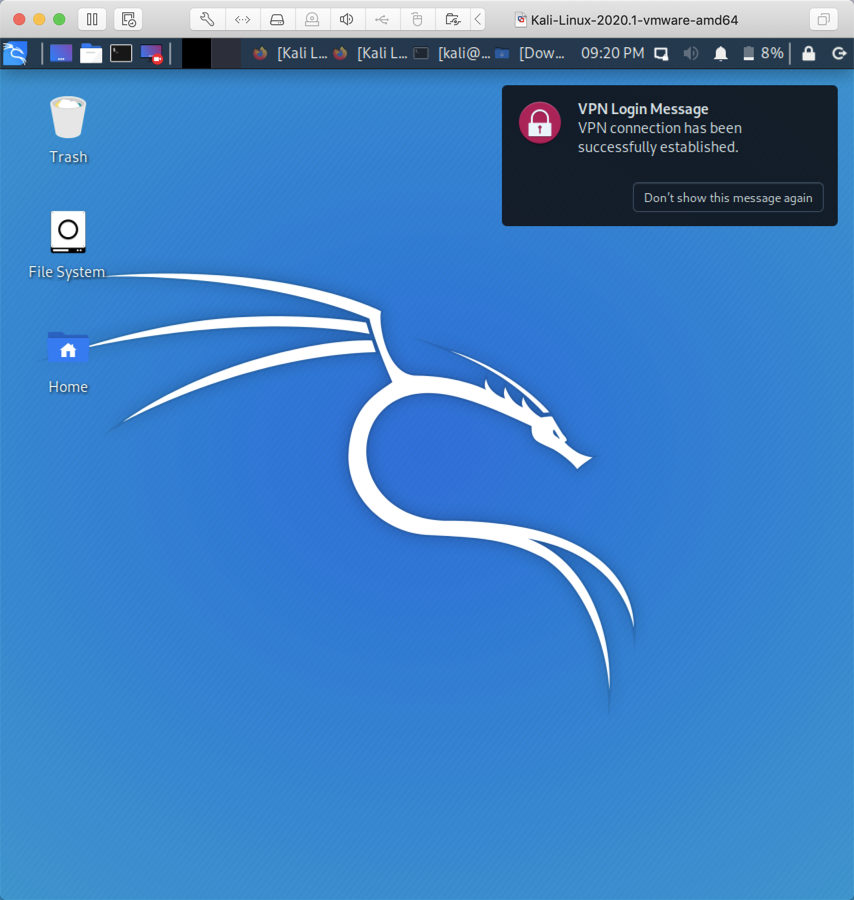The width and height of the screenshot is (854, 900).
Task: Pause the virtual machine from VMware toolbar
Action: coord(92,19)
